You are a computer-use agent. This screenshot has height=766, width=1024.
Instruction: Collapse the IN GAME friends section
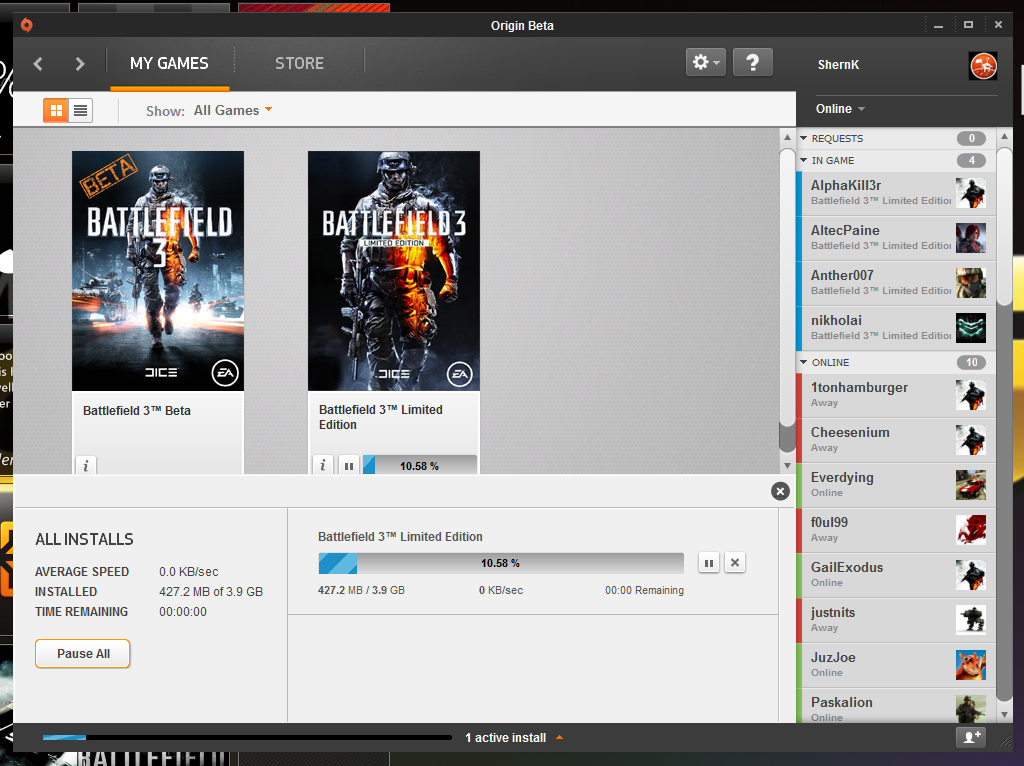tap(803, 160)
